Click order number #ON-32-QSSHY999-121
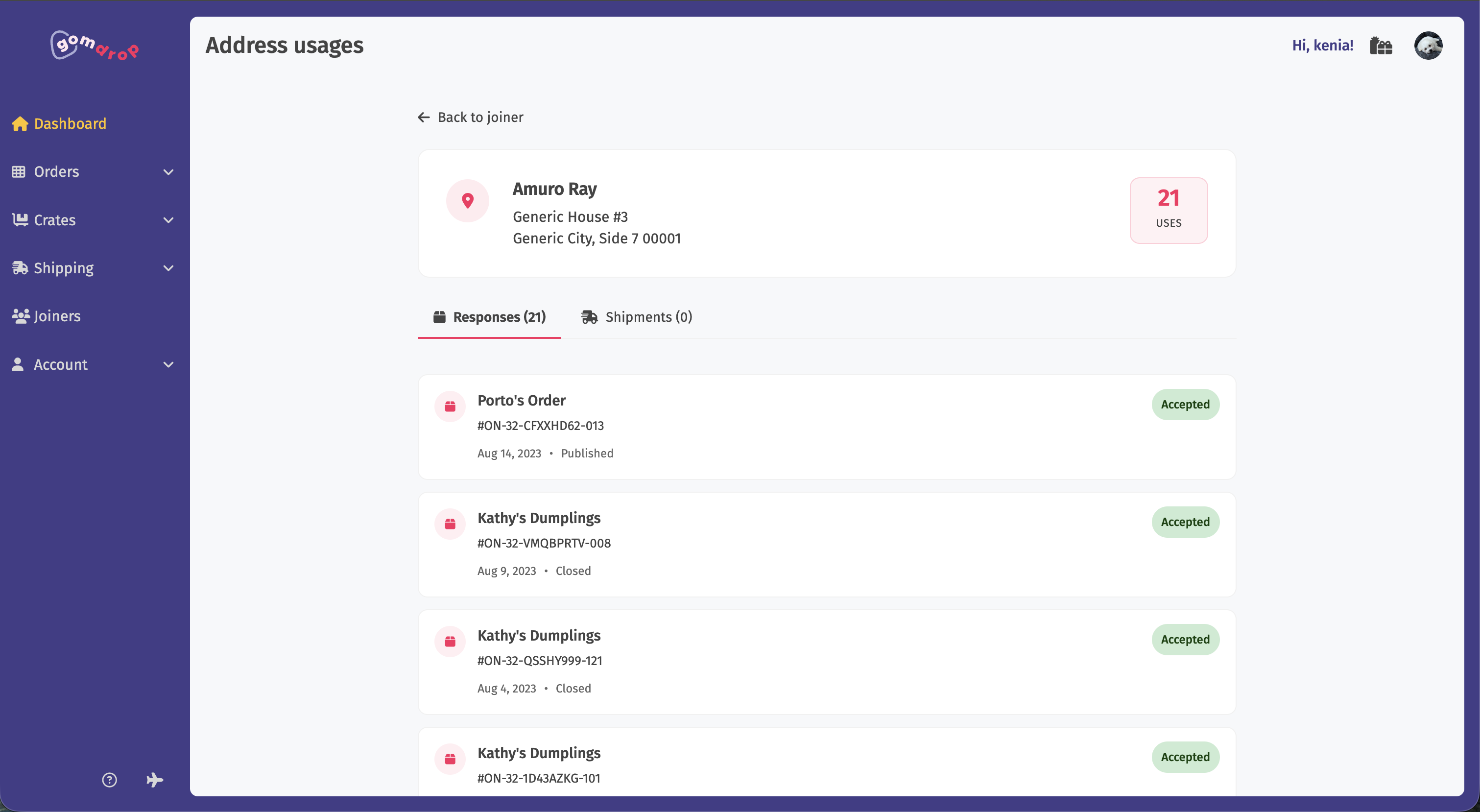 tap(540, 661)
